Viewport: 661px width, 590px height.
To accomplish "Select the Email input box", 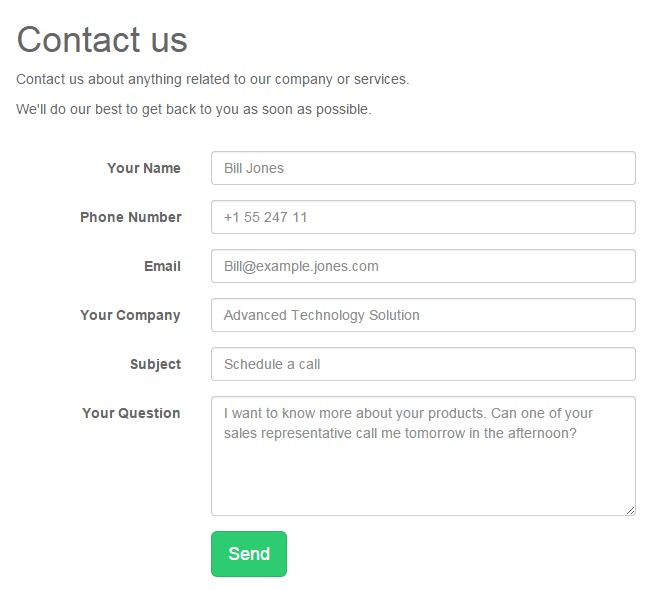I will pyautogui.click(x=423, y=266).
